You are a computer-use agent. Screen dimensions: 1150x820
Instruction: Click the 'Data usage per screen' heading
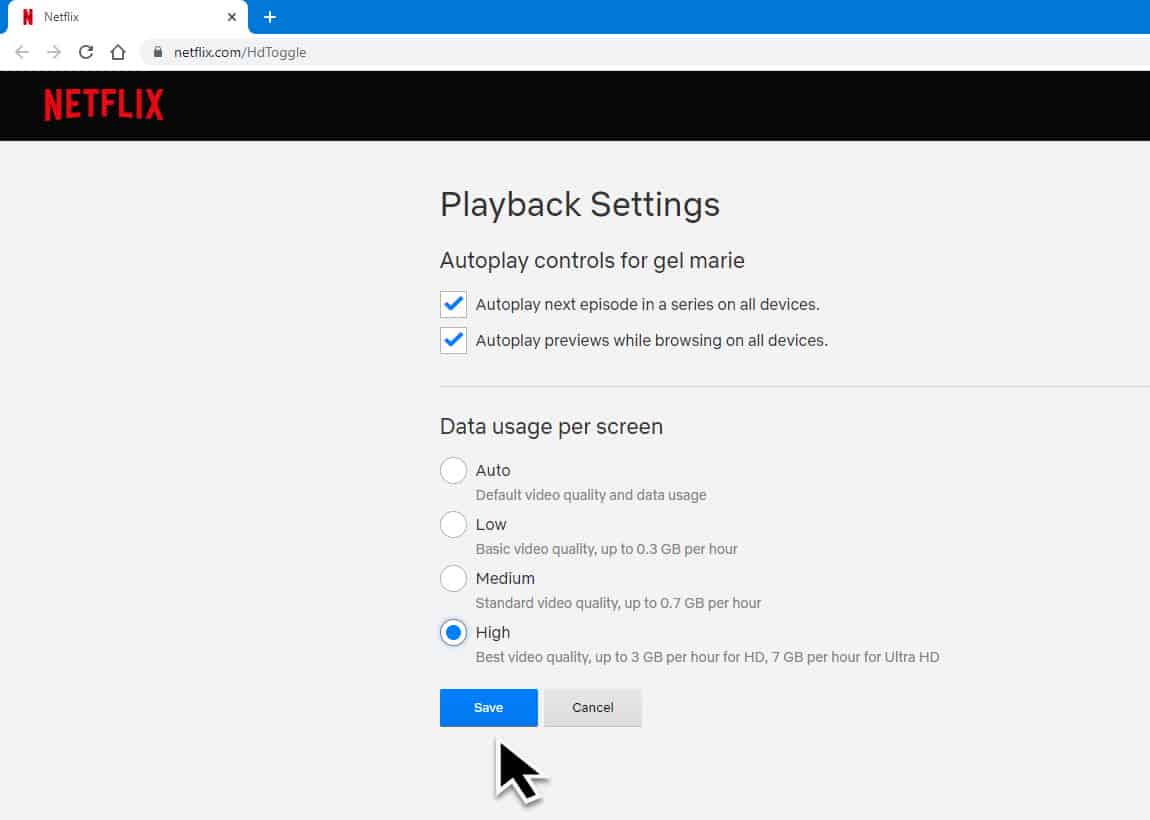tap(551, 427)
